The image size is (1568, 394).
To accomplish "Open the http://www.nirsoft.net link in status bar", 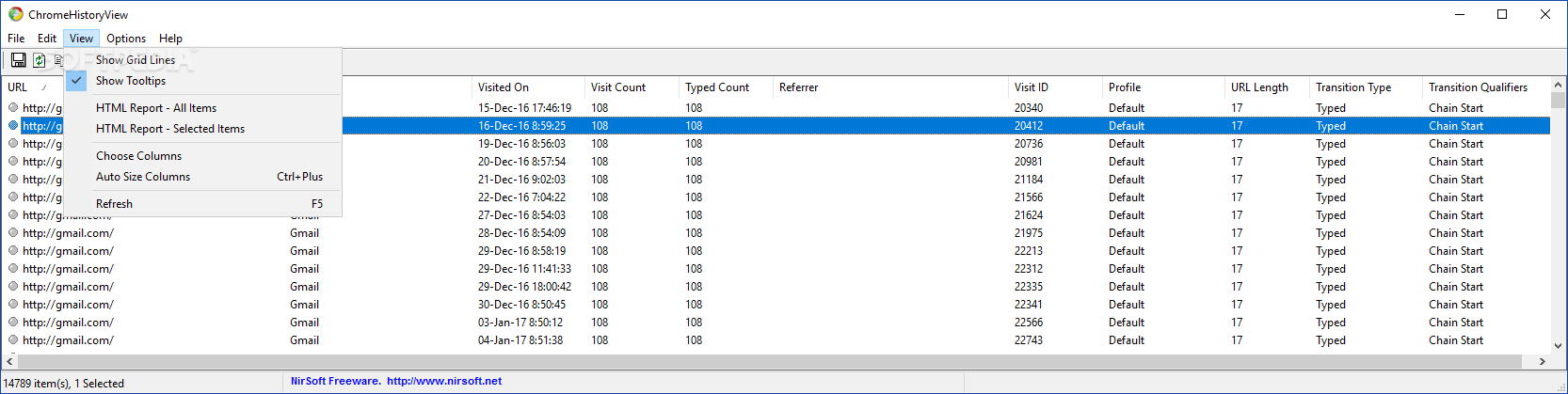I will [444, 381].
